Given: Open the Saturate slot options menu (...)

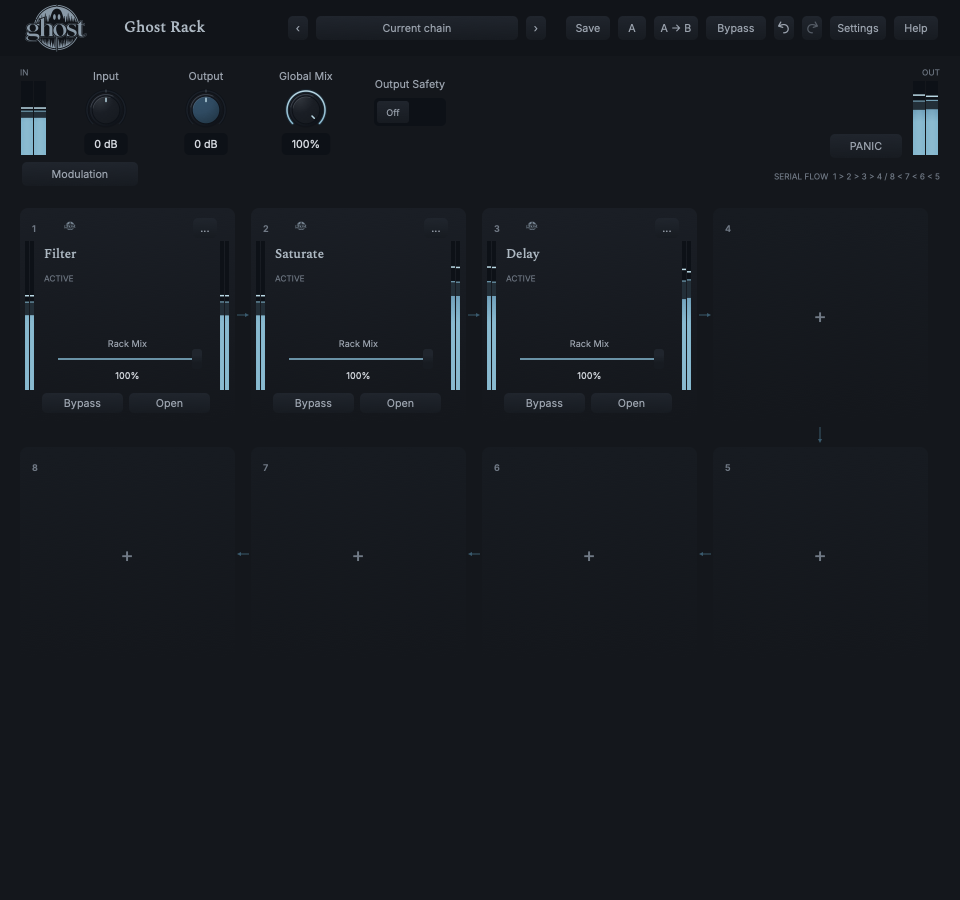Looking at the screenshot, I should pyautogui.click(x=435, y=228).
